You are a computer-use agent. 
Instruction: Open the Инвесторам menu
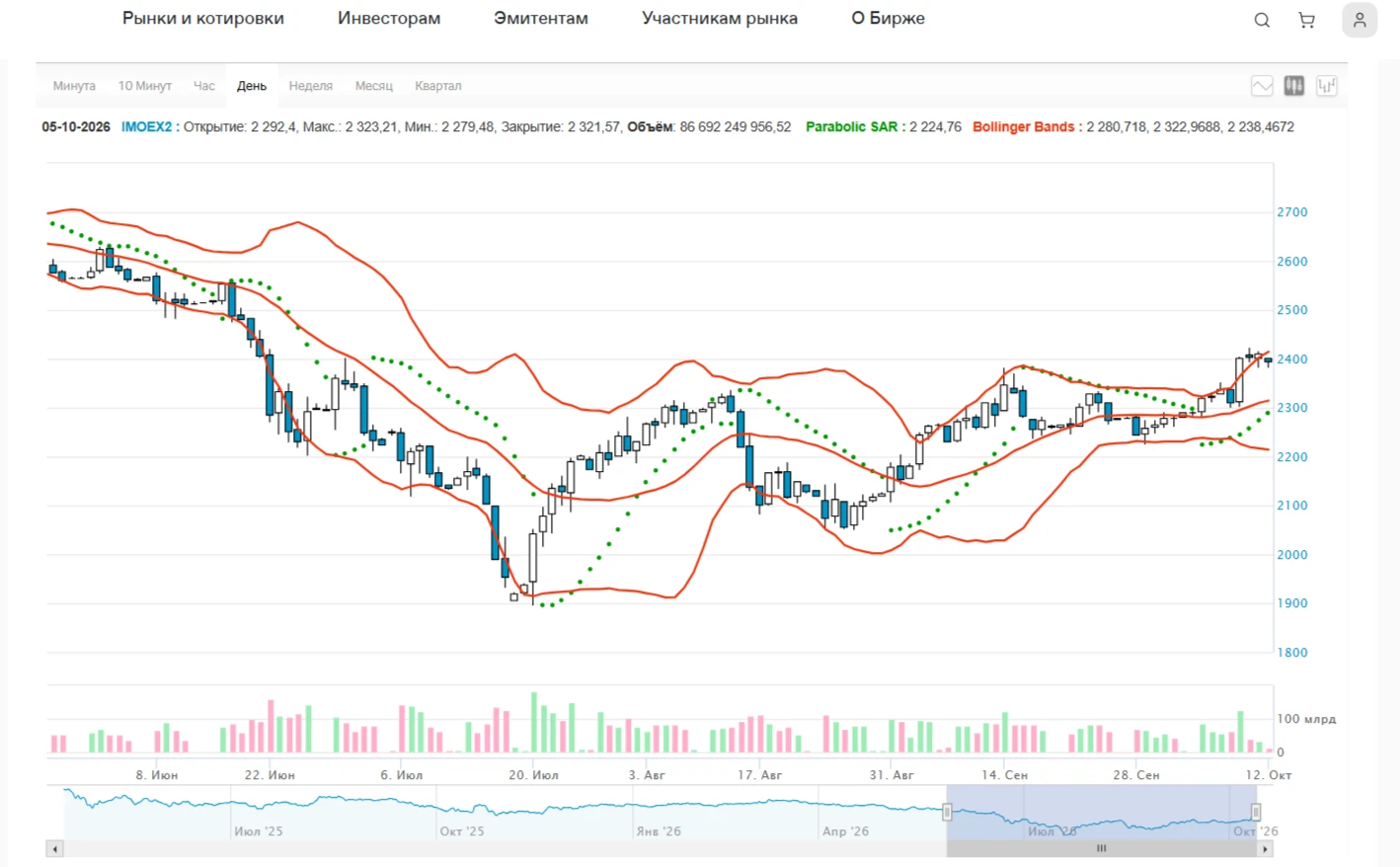389,18
